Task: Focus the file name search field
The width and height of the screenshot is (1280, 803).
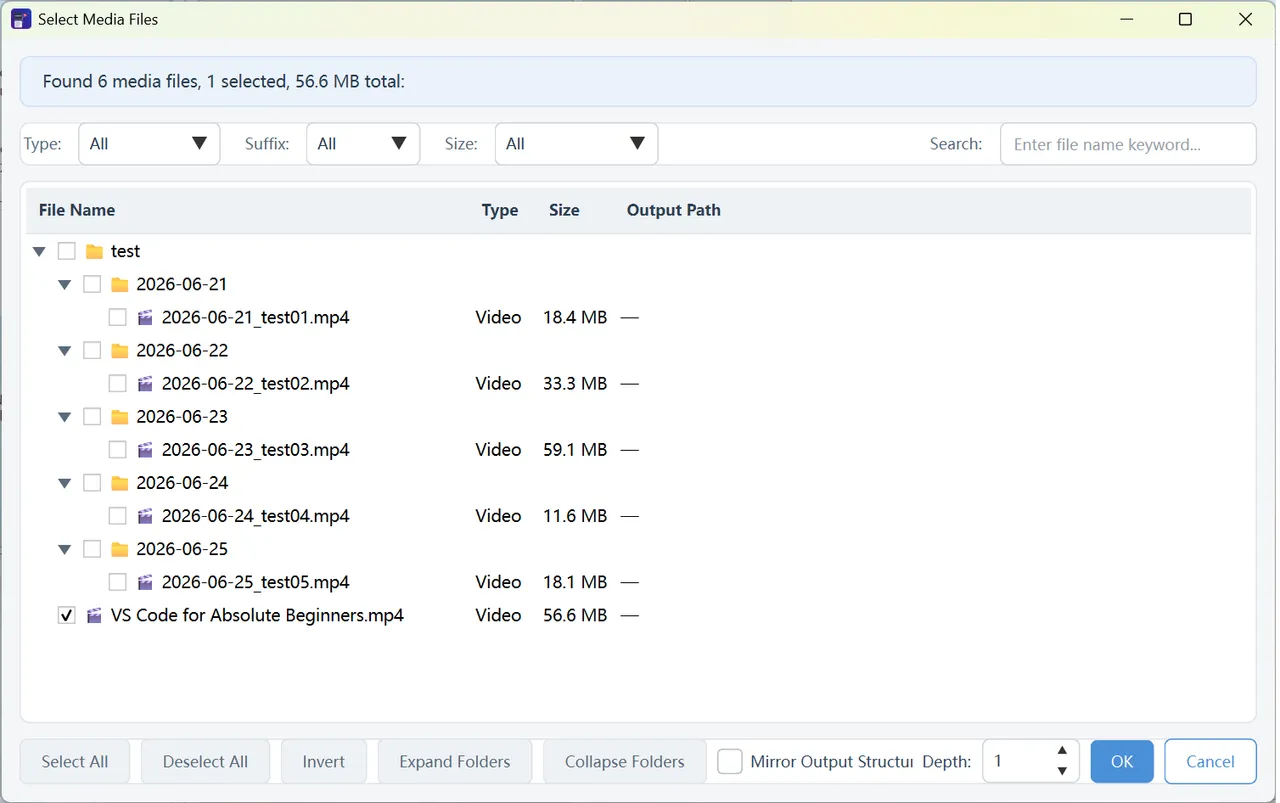Action: point(1128,144)
